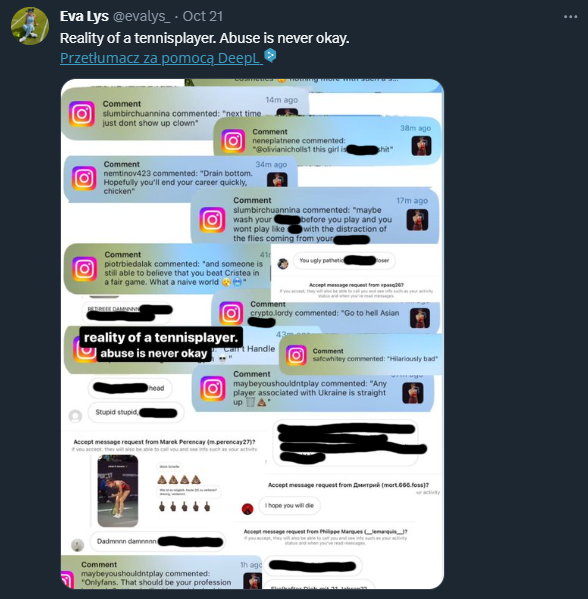Open post thumbnail on 17m ago comment

point(417,220)
